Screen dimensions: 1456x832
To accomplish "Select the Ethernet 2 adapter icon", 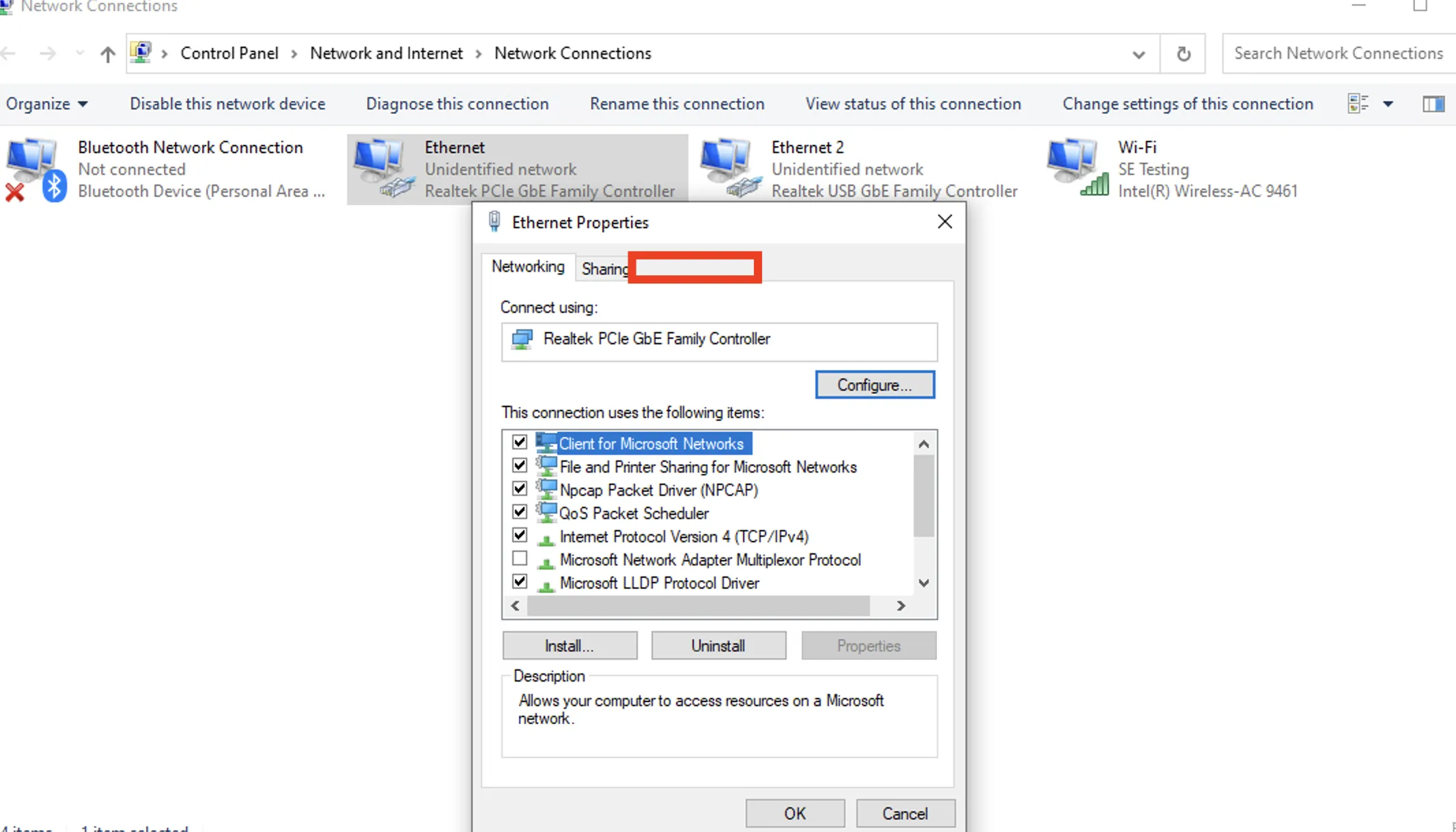I will pos(731,169).
